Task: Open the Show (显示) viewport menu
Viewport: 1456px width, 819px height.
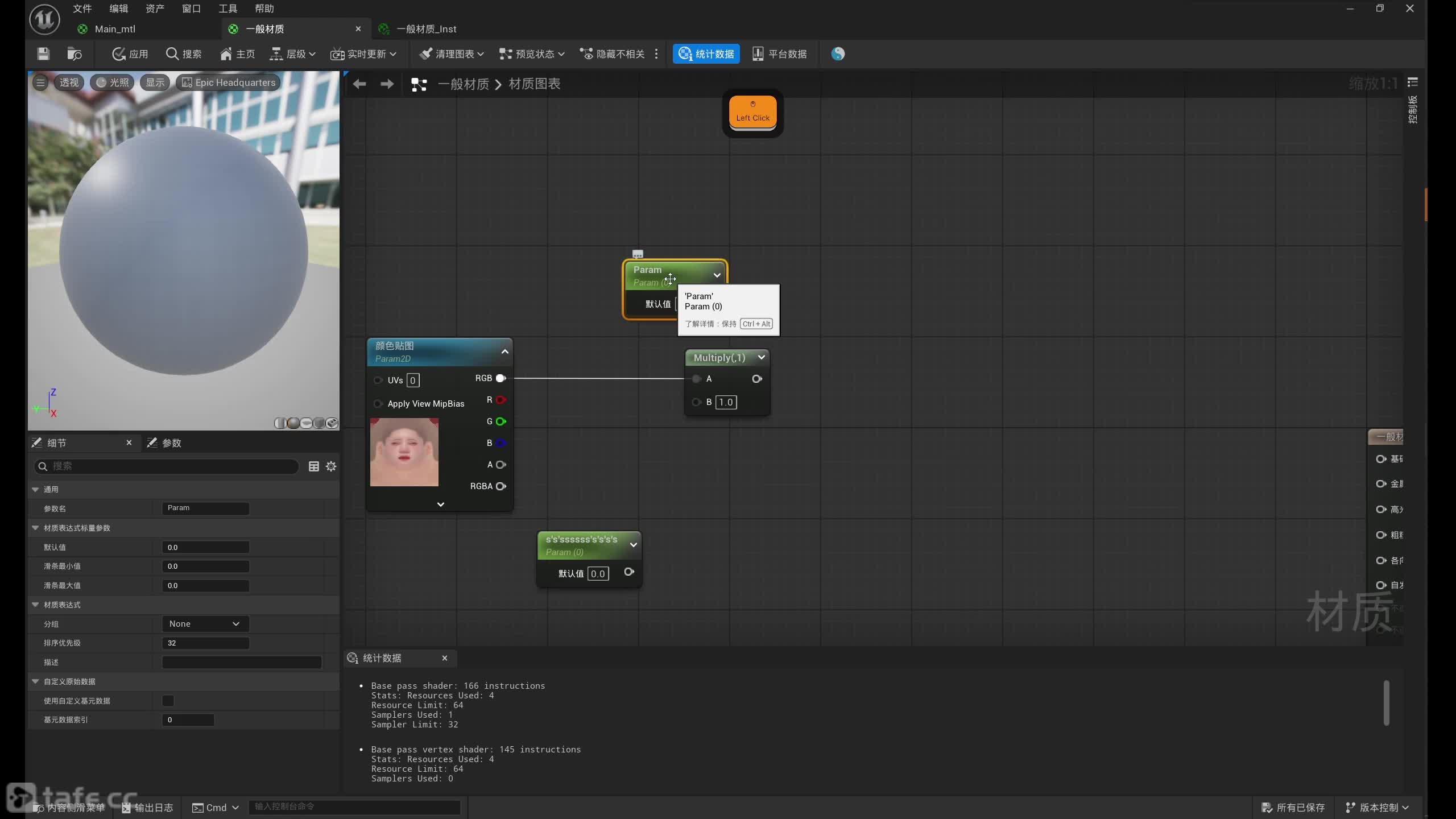Action: [155, 82]
